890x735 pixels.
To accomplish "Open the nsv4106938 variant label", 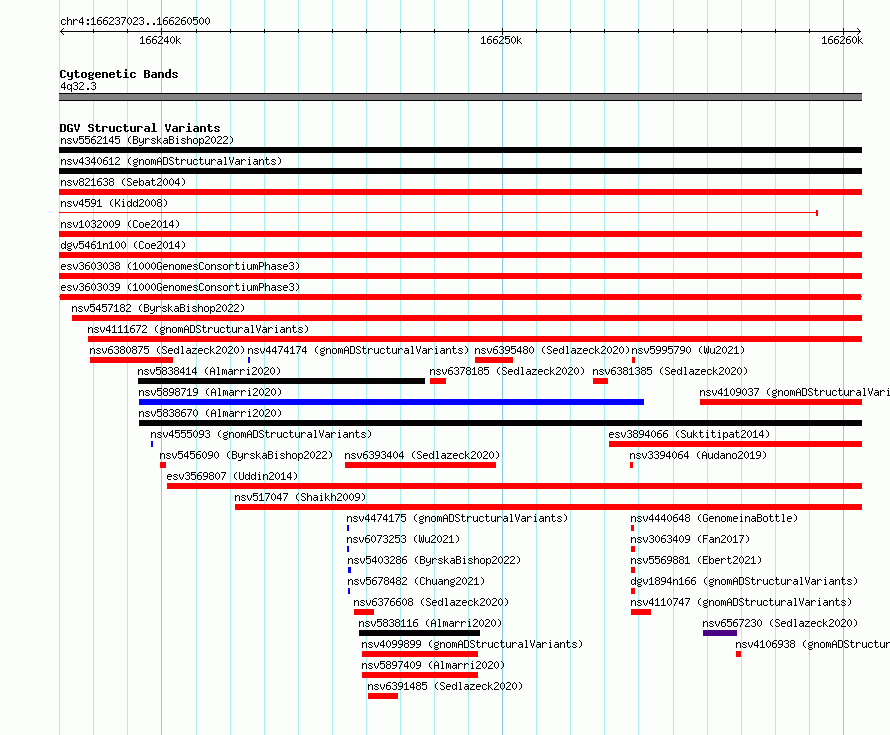I will pyautogui.click(x=812, y=644).
